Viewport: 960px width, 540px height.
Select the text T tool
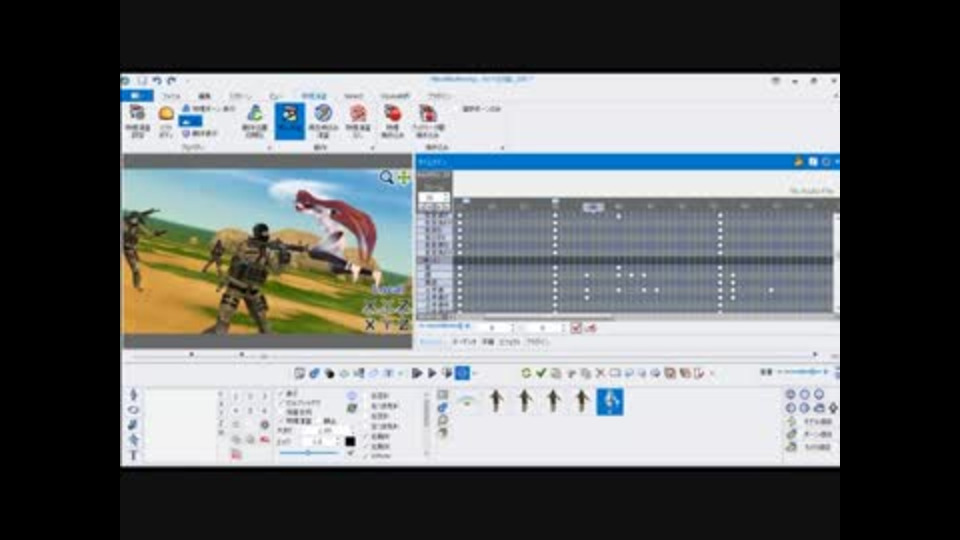[133, 455]
